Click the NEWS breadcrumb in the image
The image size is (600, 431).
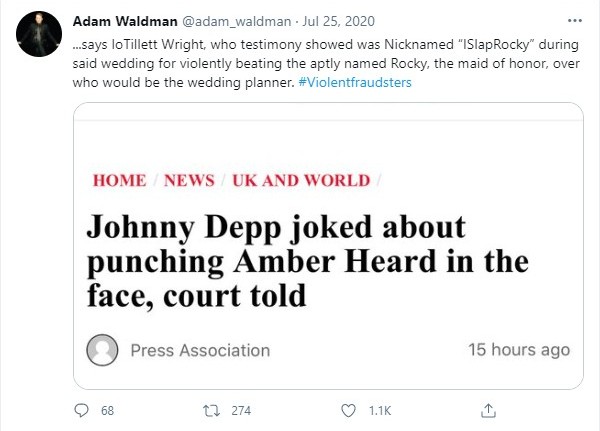click(x=189, y=180)
